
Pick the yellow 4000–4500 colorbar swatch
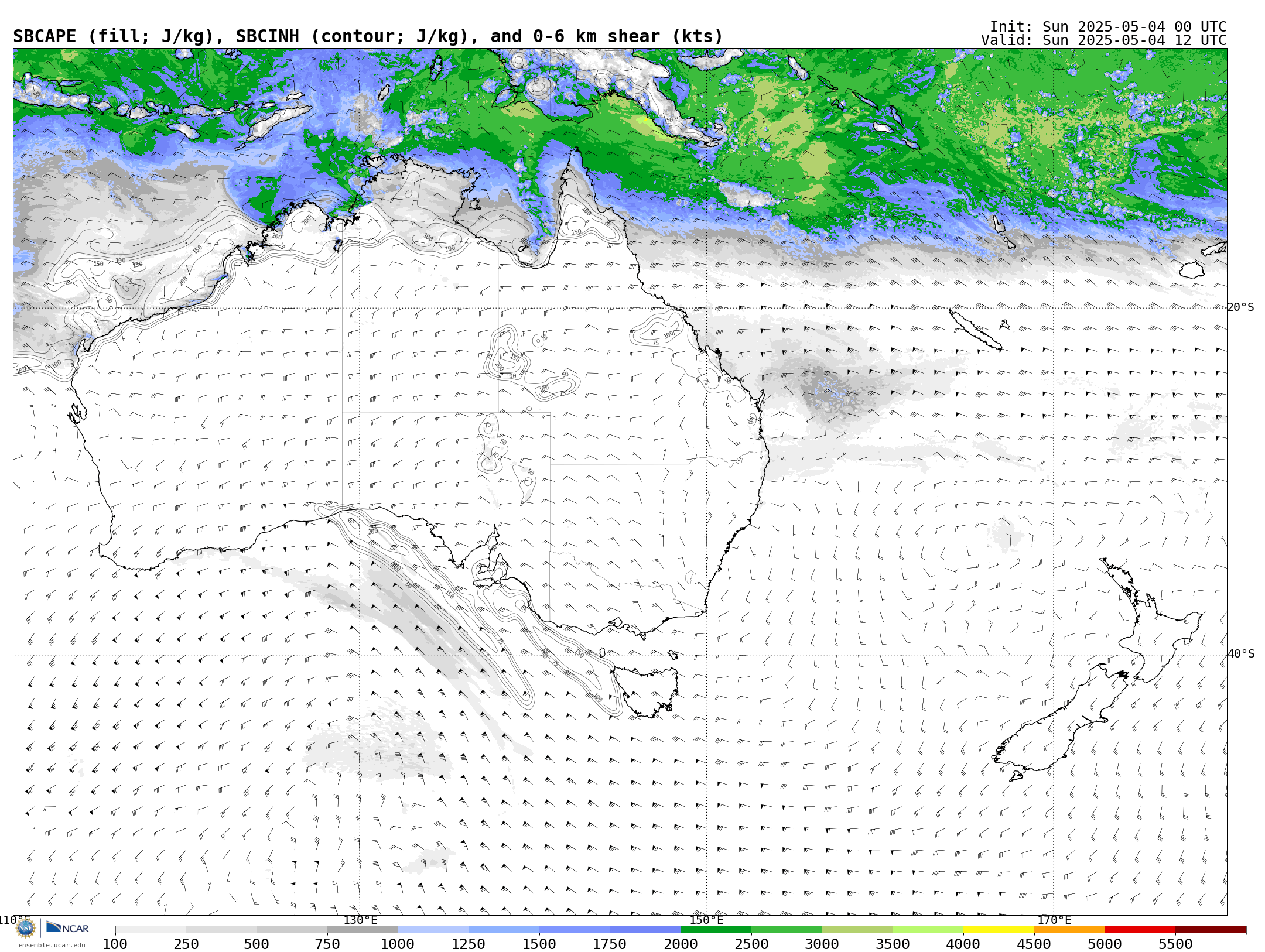pyautogui.click(x=999, y=930)
